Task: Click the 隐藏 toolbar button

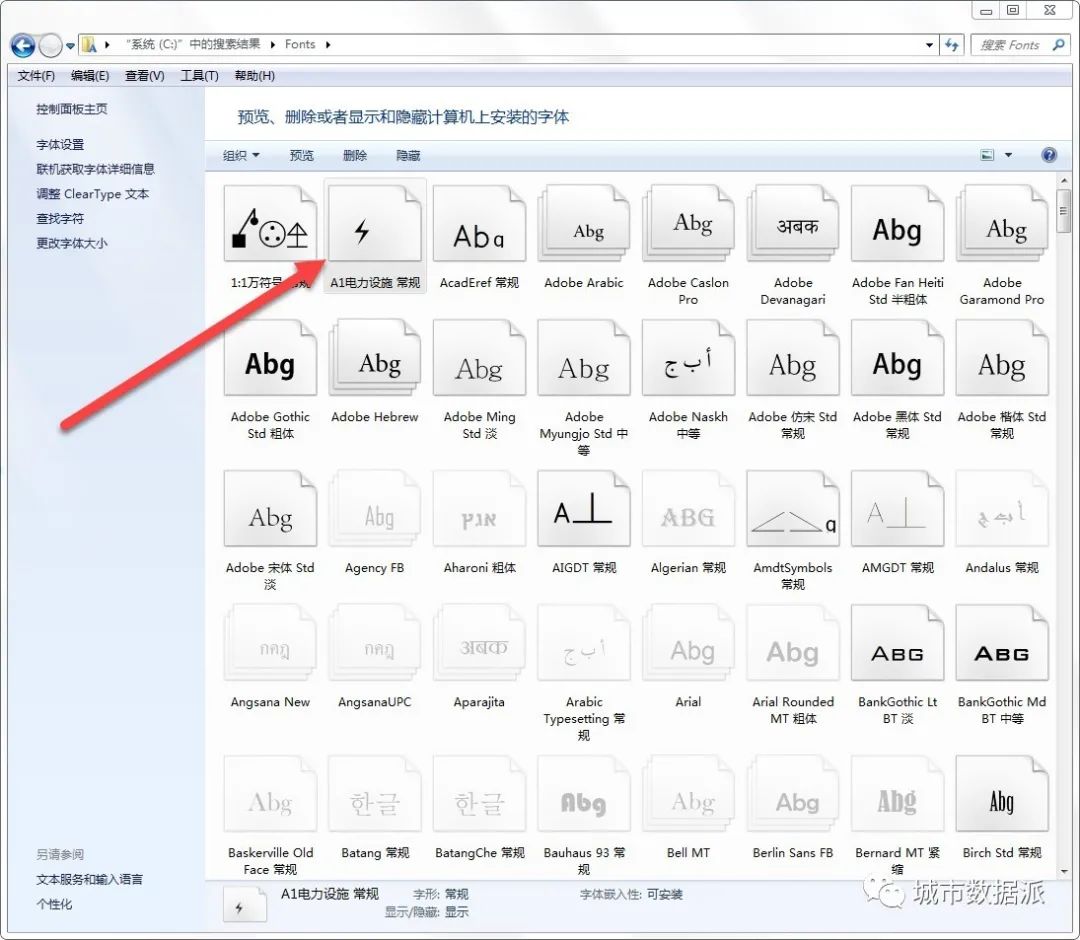Action: click(408, 156)
